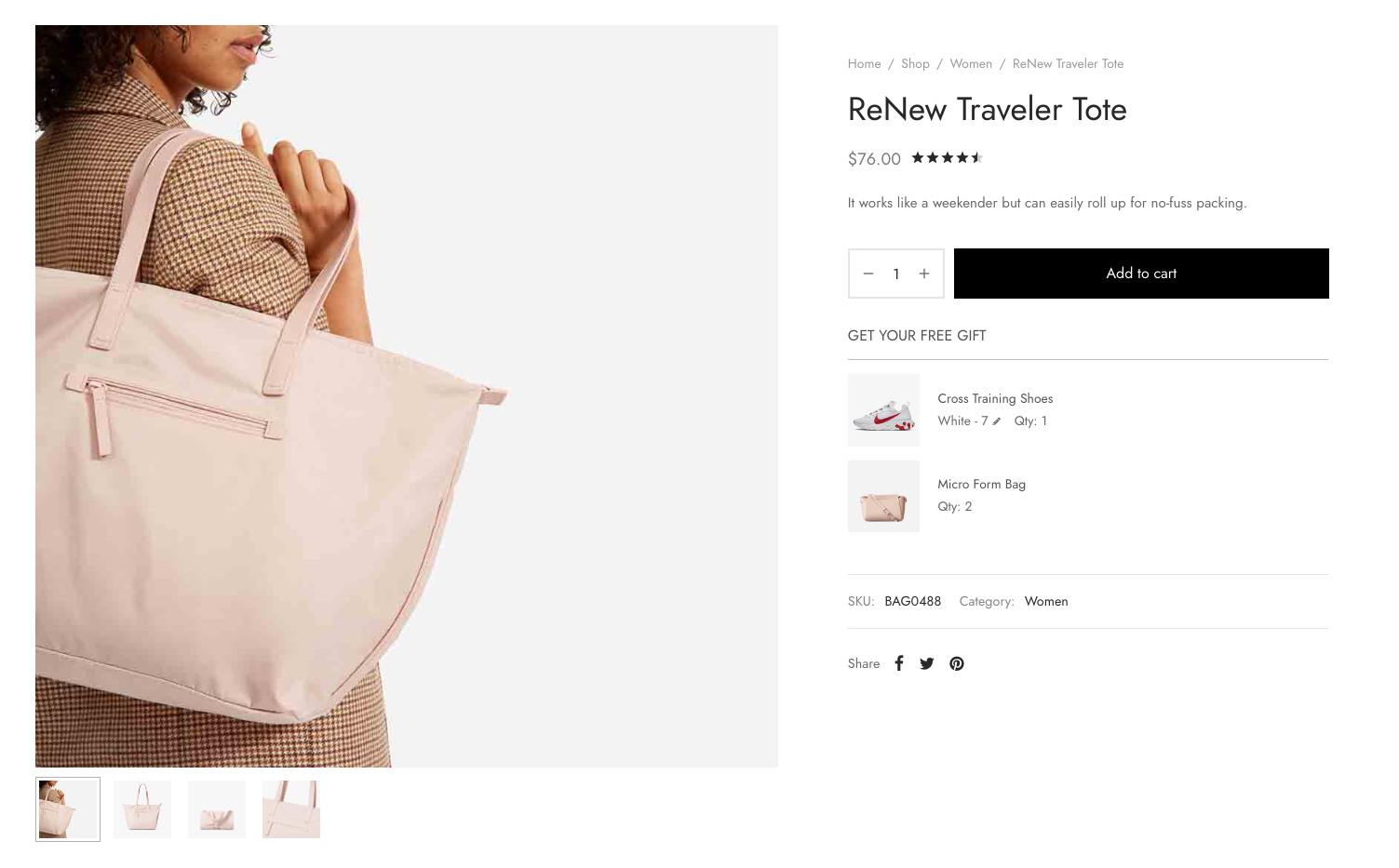Increase quantity with plus icon
The width and height of the screenshot is (1399, 868).
coord(924,274)
